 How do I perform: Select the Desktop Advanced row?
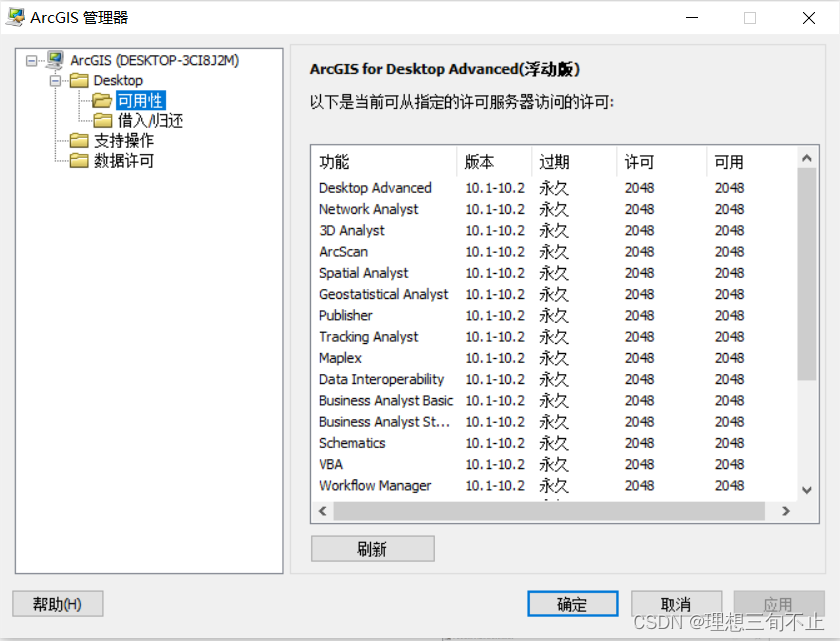[554, 188]
